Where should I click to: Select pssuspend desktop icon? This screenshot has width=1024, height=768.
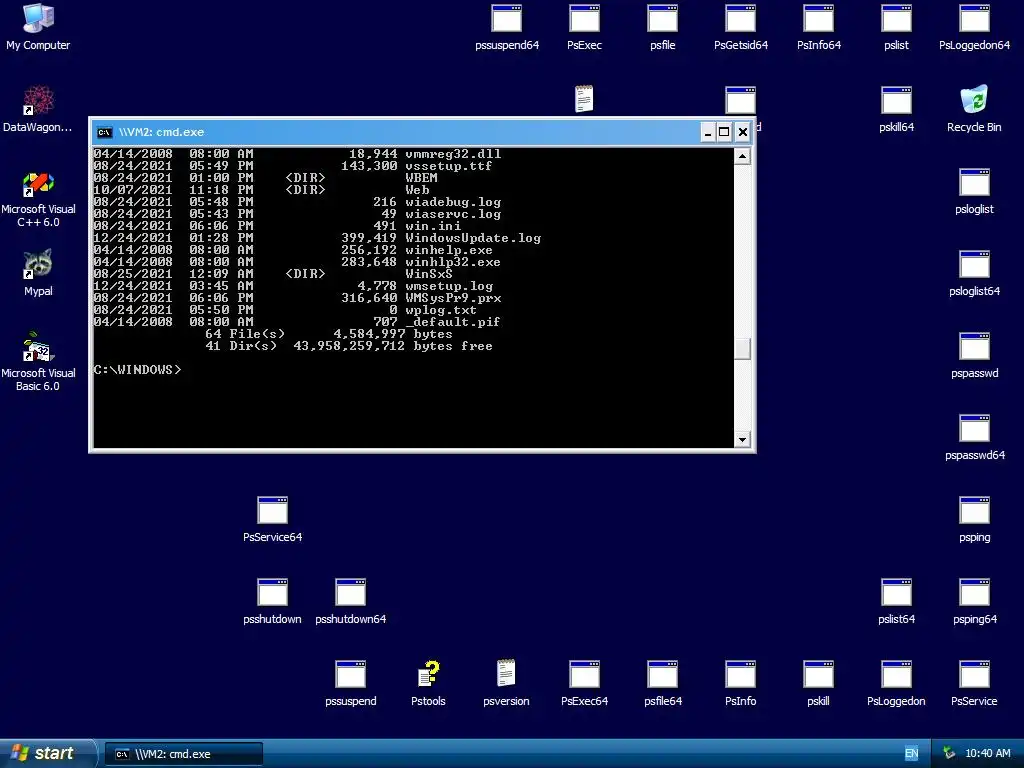pos(350,683)
